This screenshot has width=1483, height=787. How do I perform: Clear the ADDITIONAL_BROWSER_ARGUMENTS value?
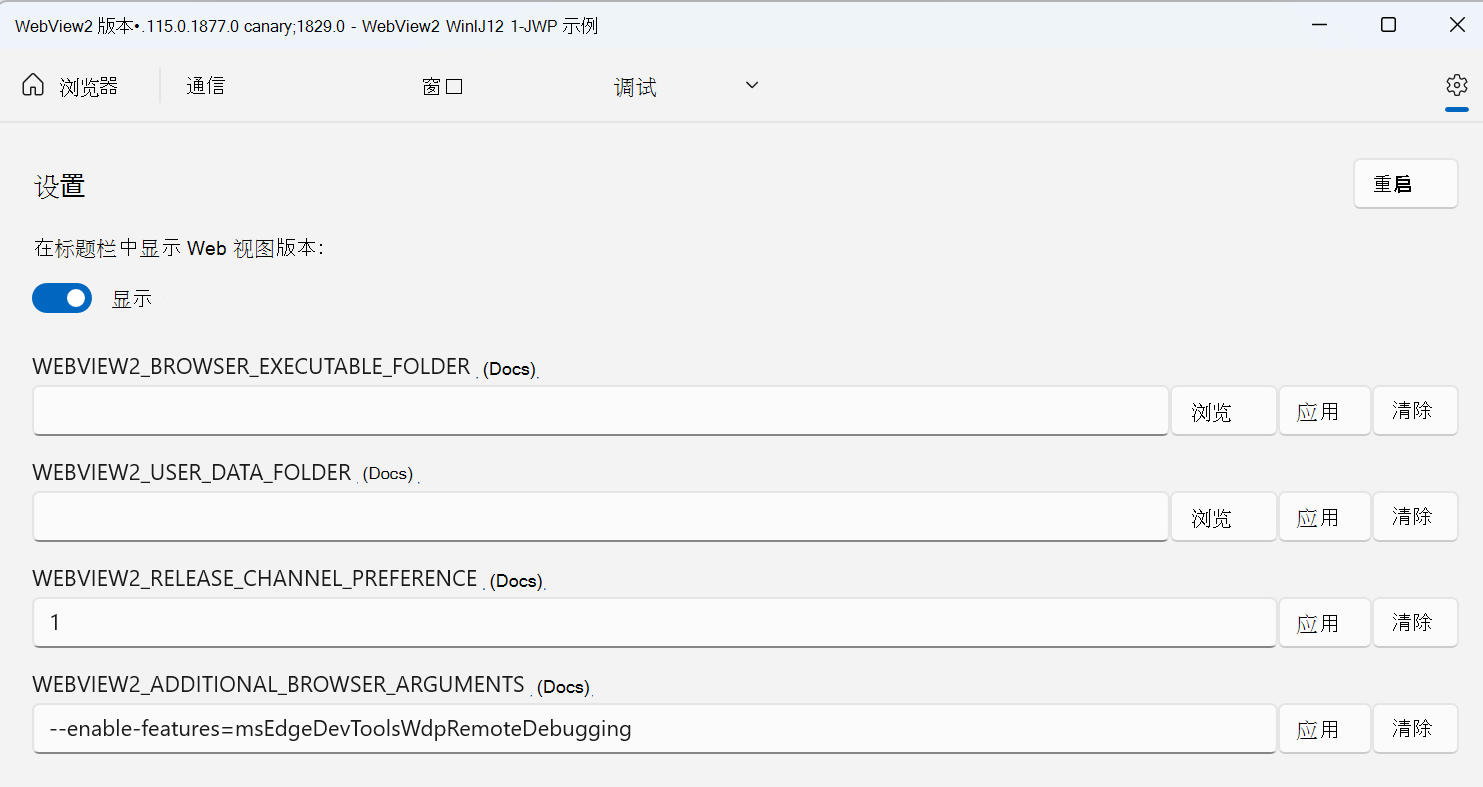click(1415, 729)
